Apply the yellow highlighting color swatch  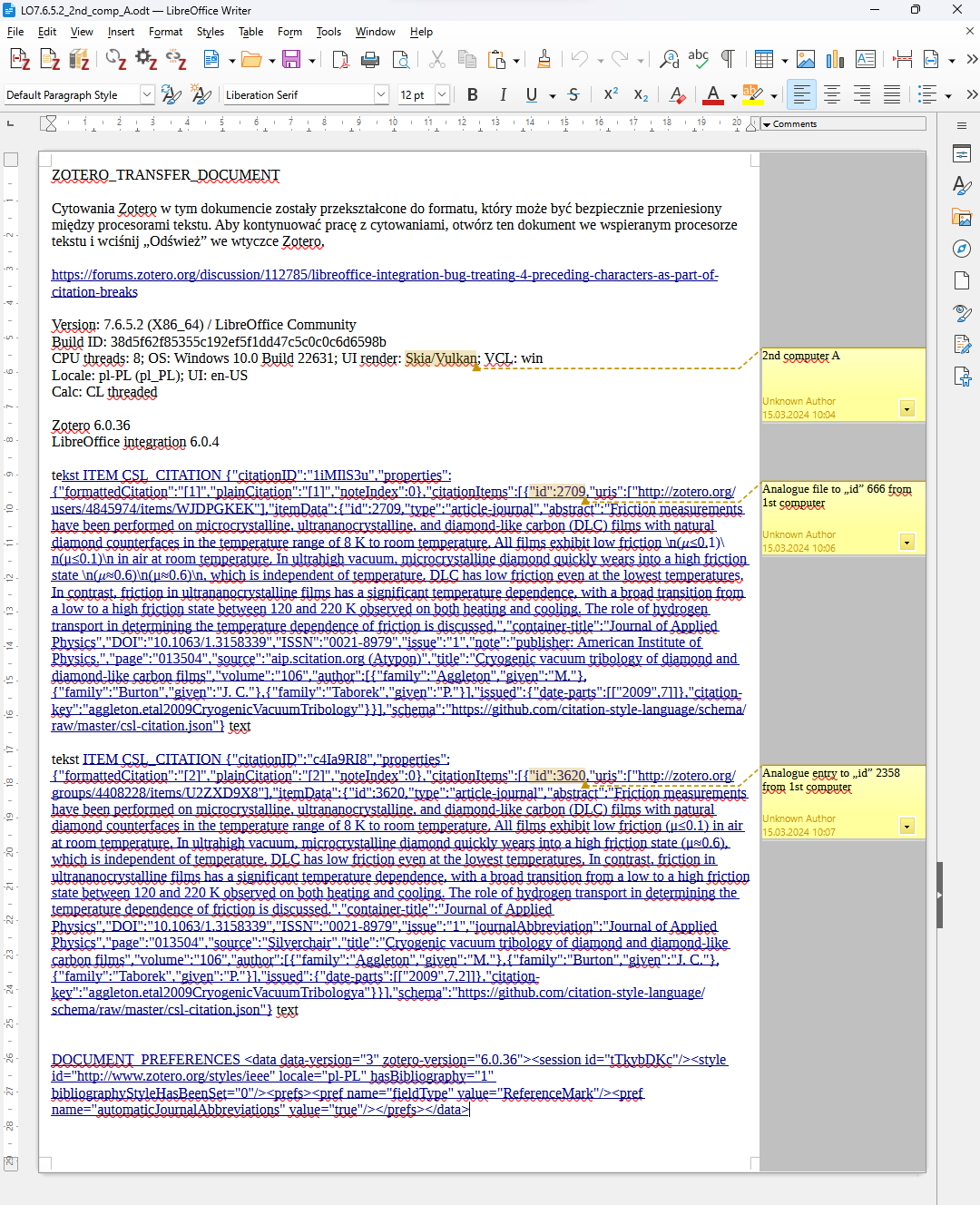coord(752,94)
